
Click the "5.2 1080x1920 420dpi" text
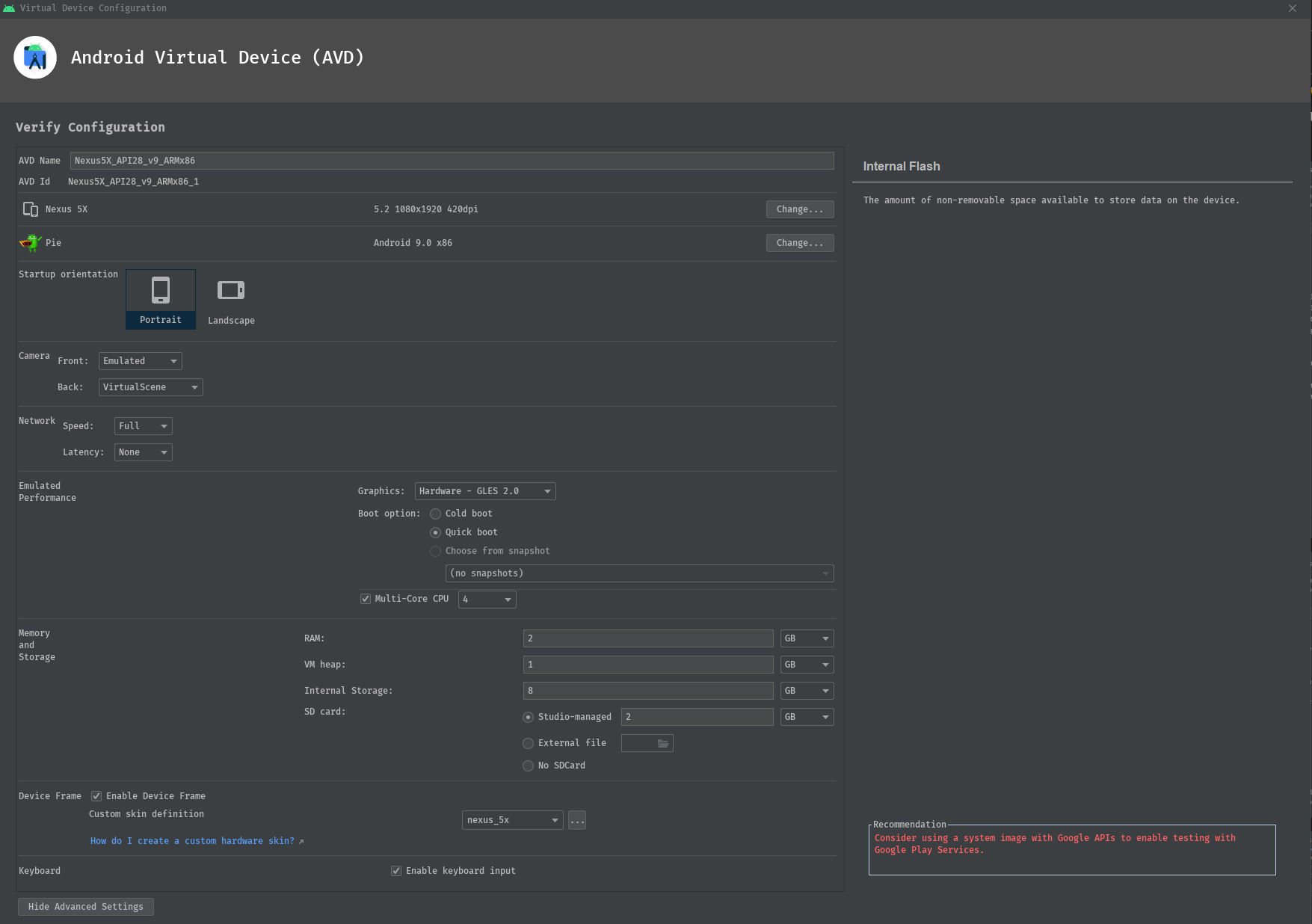point(426,209)
